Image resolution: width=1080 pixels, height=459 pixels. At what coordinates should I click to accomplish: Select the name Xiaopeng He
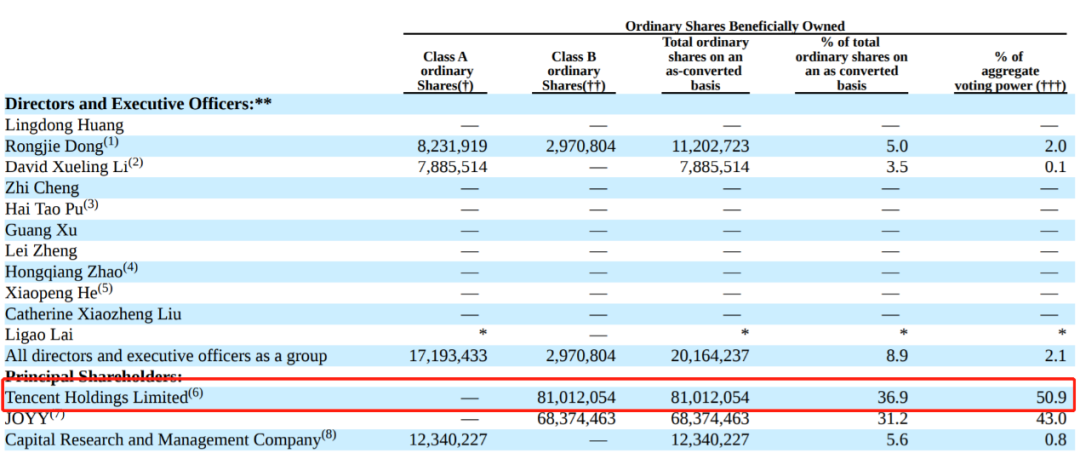pyautogui.click(x=53, y=292)
